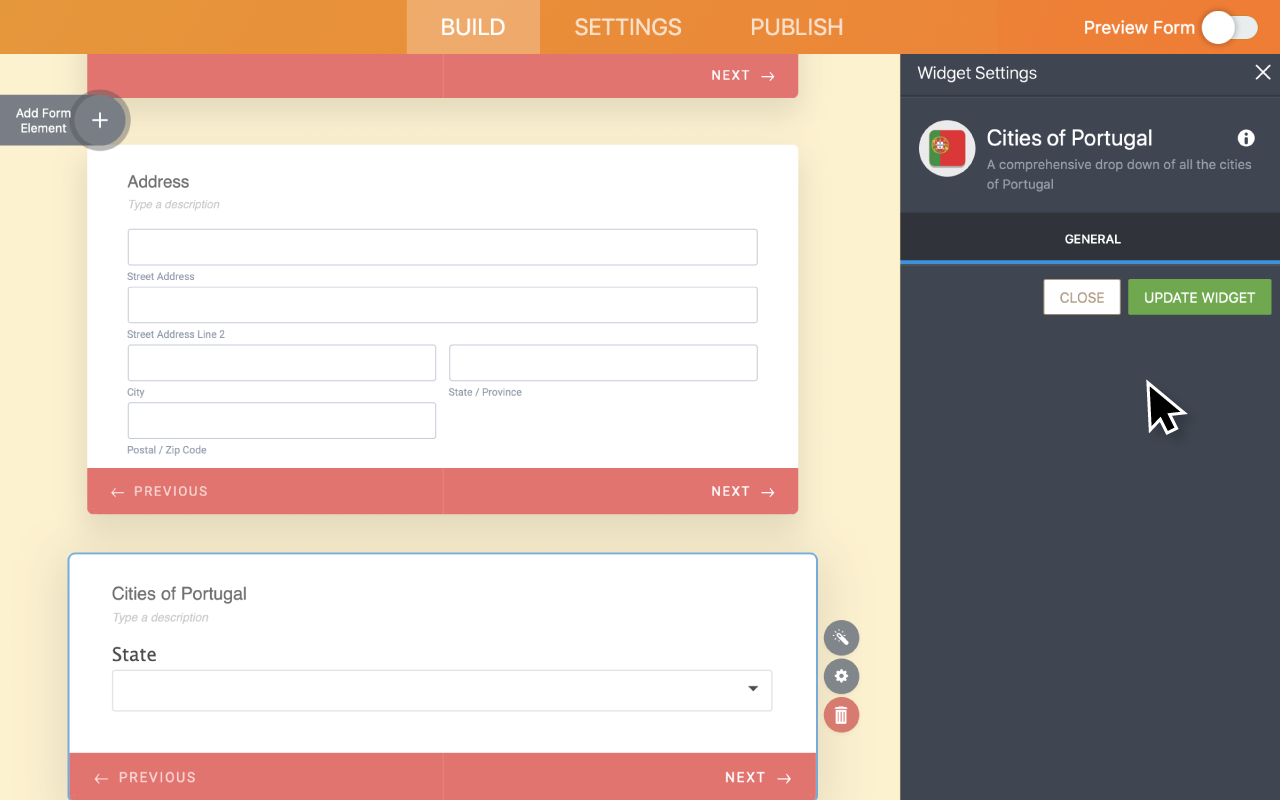The image size is (1280, 800).
Task: Close the Widget Settings panel with X
Action: [x=1262, y=73]
